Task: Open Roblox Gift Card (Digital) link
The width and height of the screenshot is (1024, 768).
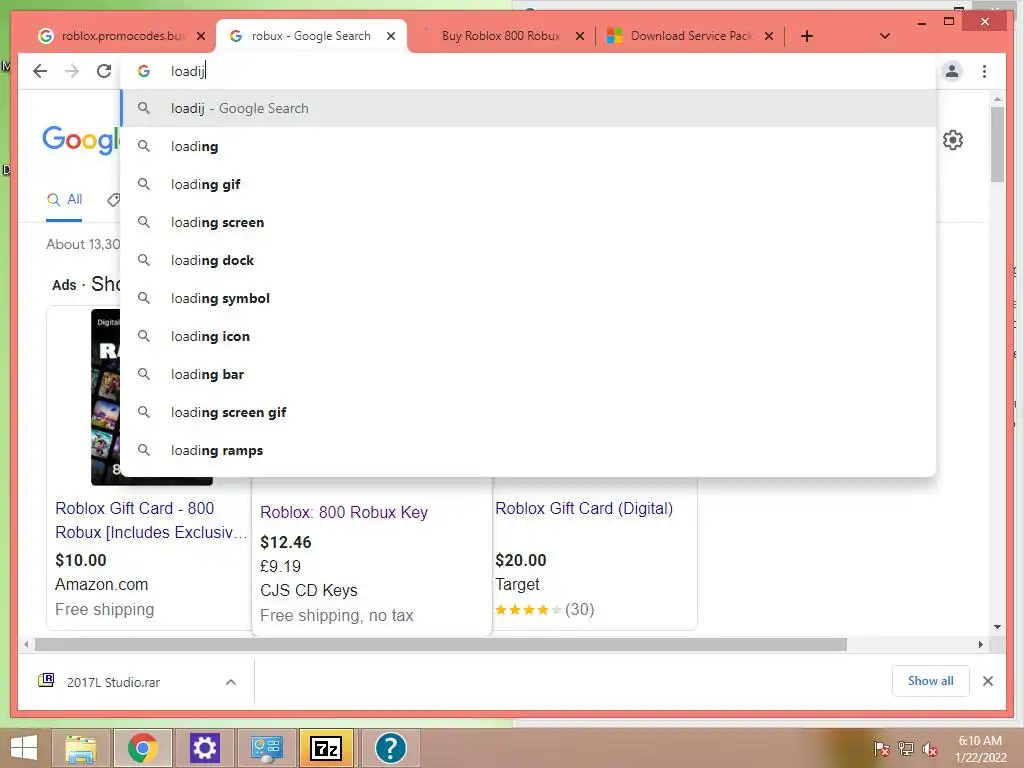Action: click(584, 509)
